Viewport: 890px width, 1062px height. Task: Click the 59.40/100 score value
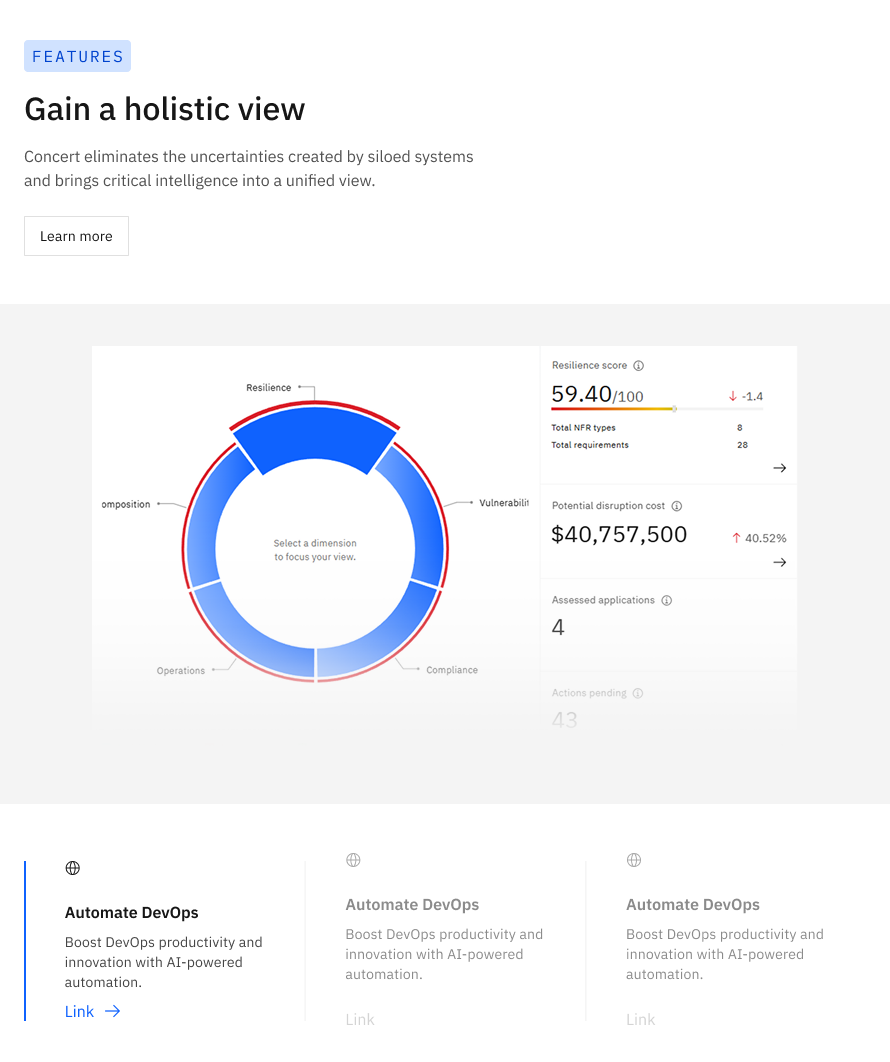tap(597, 394)
